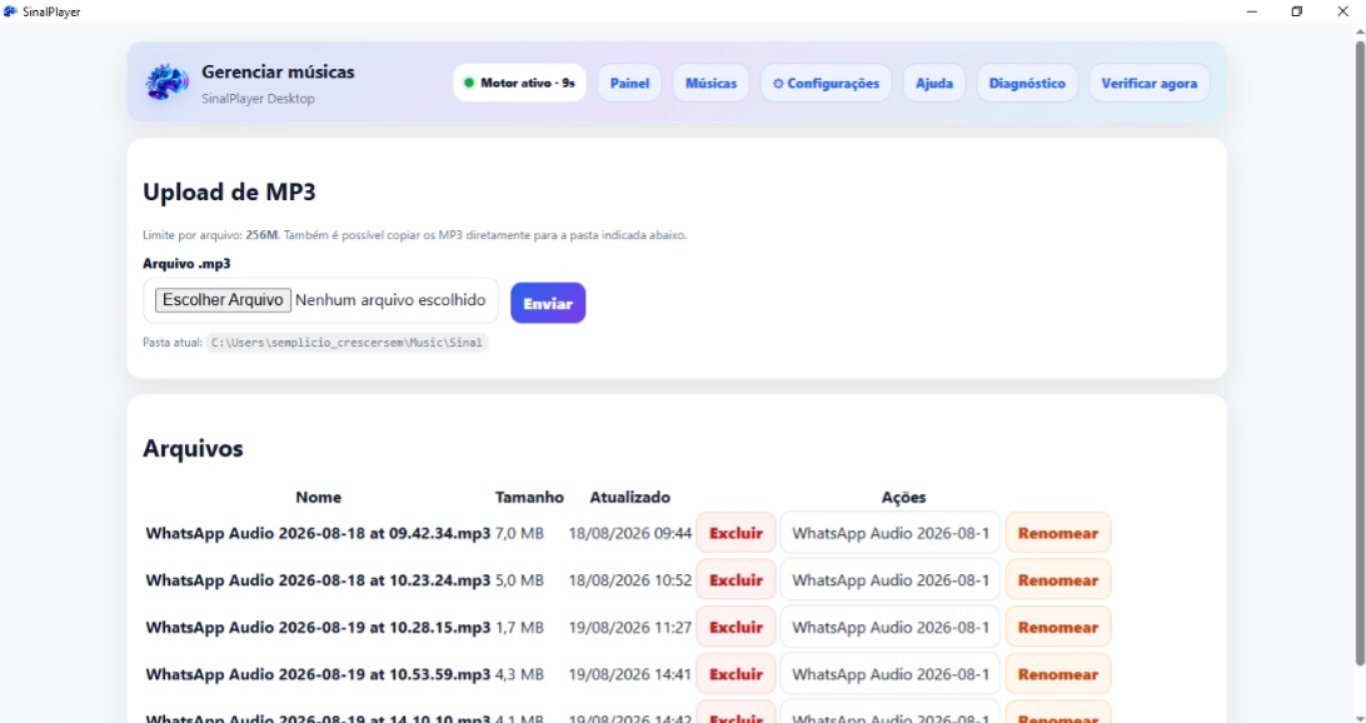
Task: Open the Ajuda page
Action: [x=934, y=83]
